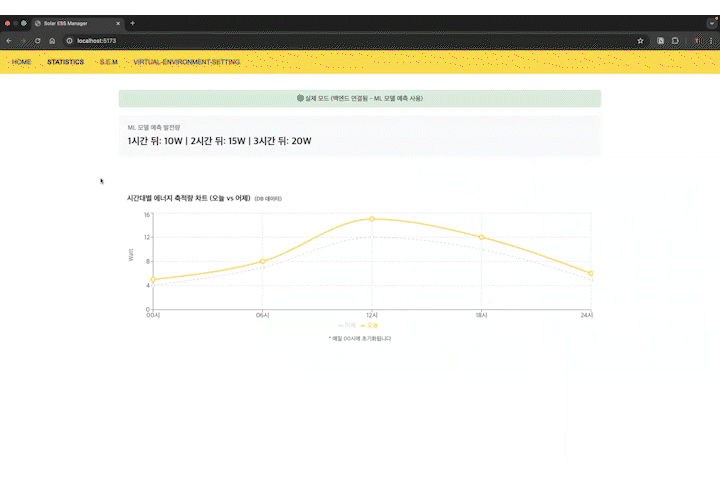The height and width of the screenshot is (480, 720).
Task: Click the 12시 peak data point on today's line
Action: (372, 219)
